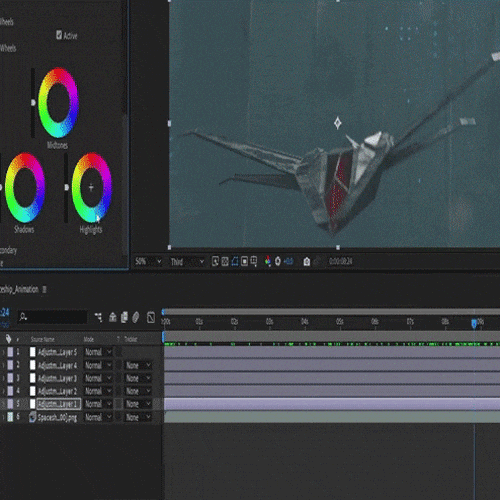Click current time indicator in timeline
This screenshot has width=500, height=500.
tap(474, 323)
